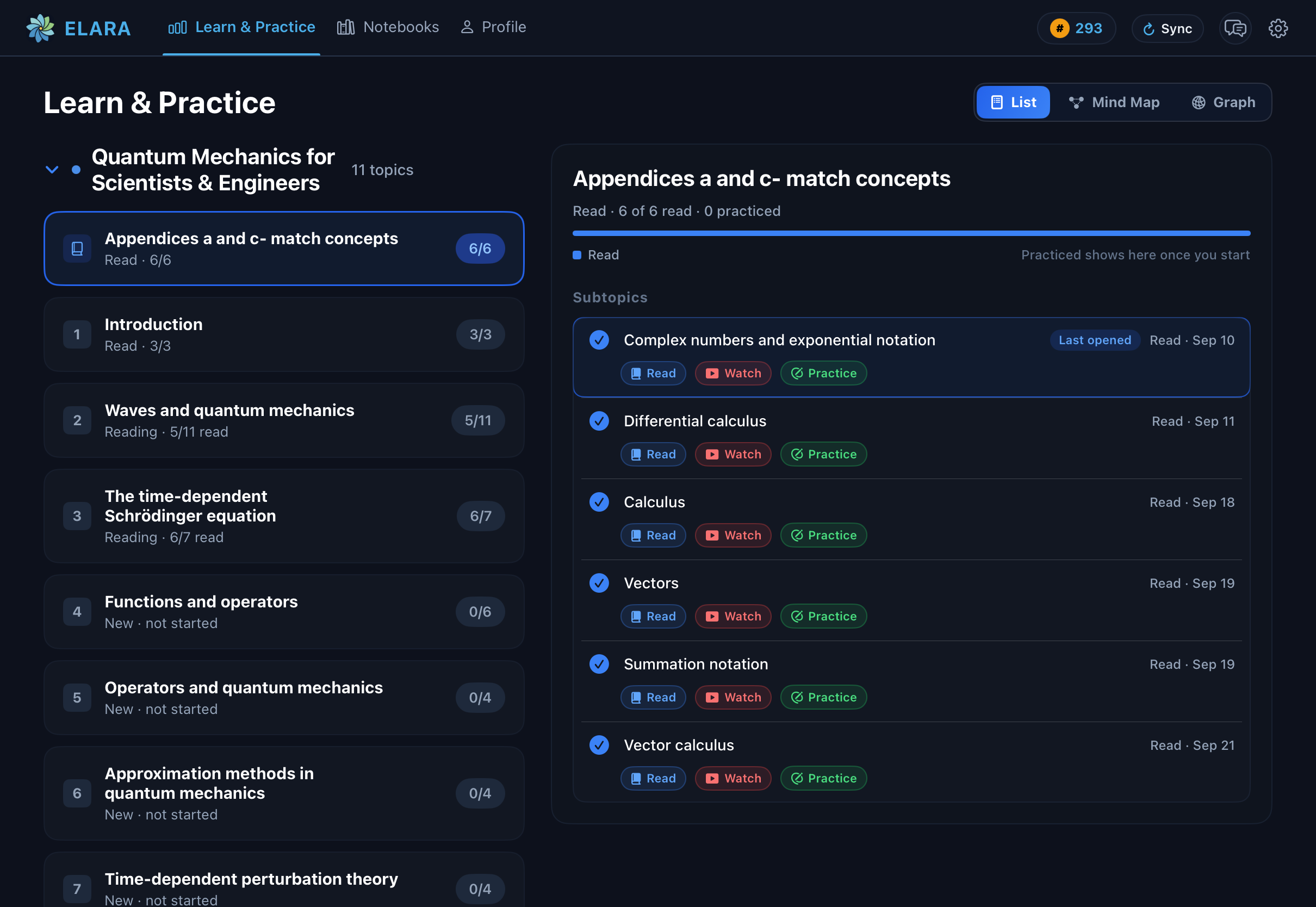The height and width of the screenshot is (907, 1316).
Task: Expand Functions and operators topic
Action: pyautogui.click(x=283, y=612)
